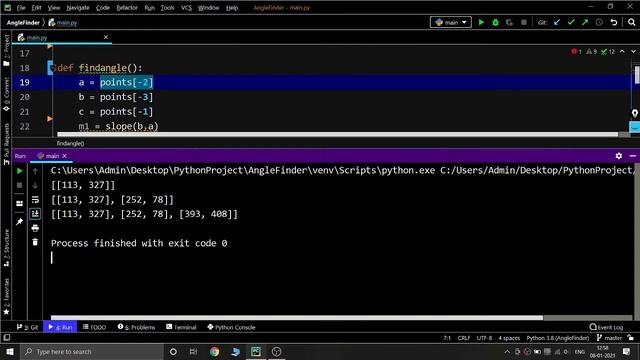
Task: Click the editor horizontal scrollbar
Action: click(x=338, y=134)
